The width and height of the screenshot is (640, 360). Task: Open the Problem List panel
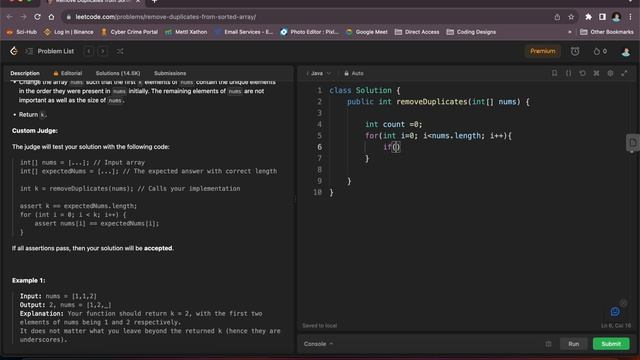point(51,51)
